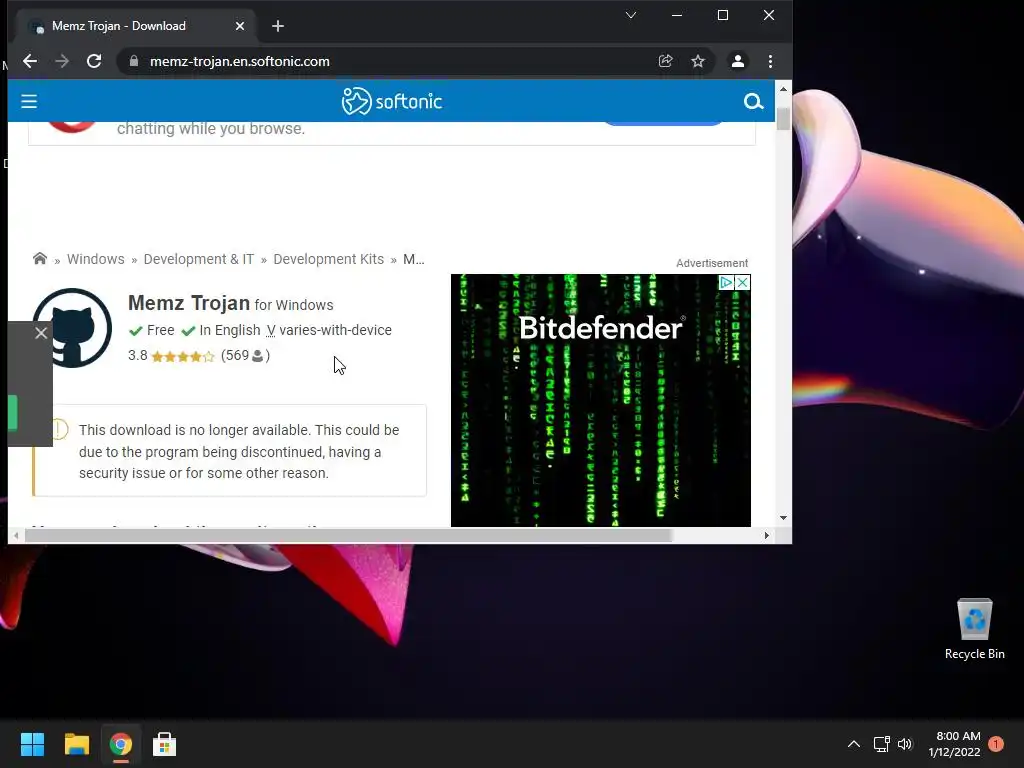Click the Bitdefender ad banner
The image size is (1024, 768).
pos(600,400)
